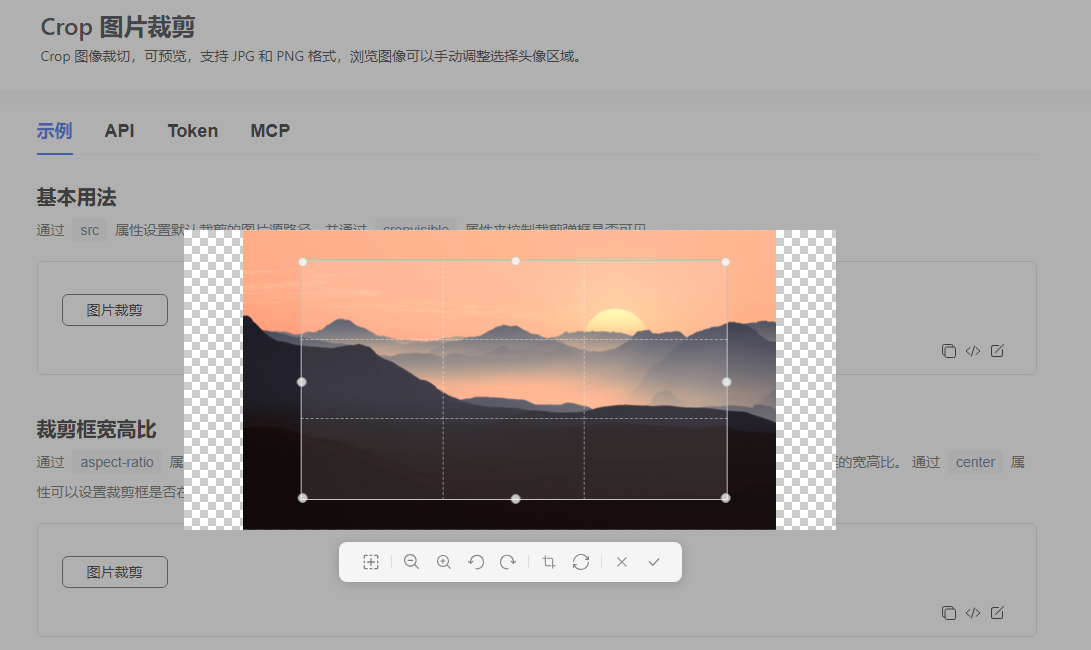The height and width of the screenshot is (650, 1091).
Task: Confirm crop with the checkmark icon
Action: (x=654, y=562)
